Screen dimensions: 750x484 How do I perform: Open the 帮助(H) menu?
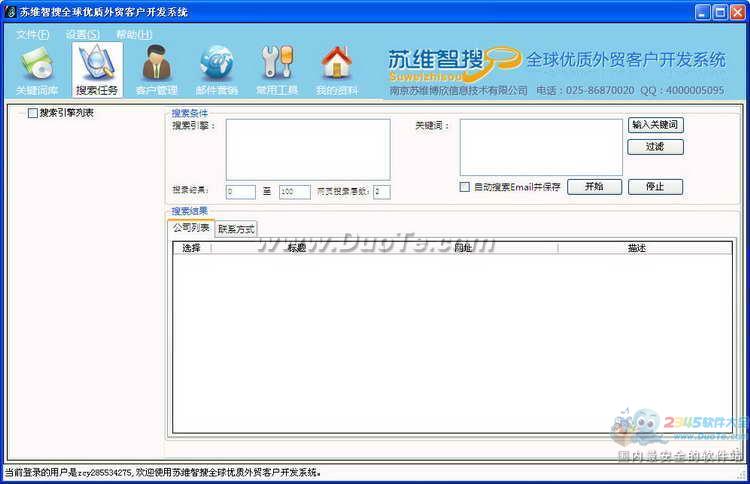pyautogui.click(x=134, y=34)
